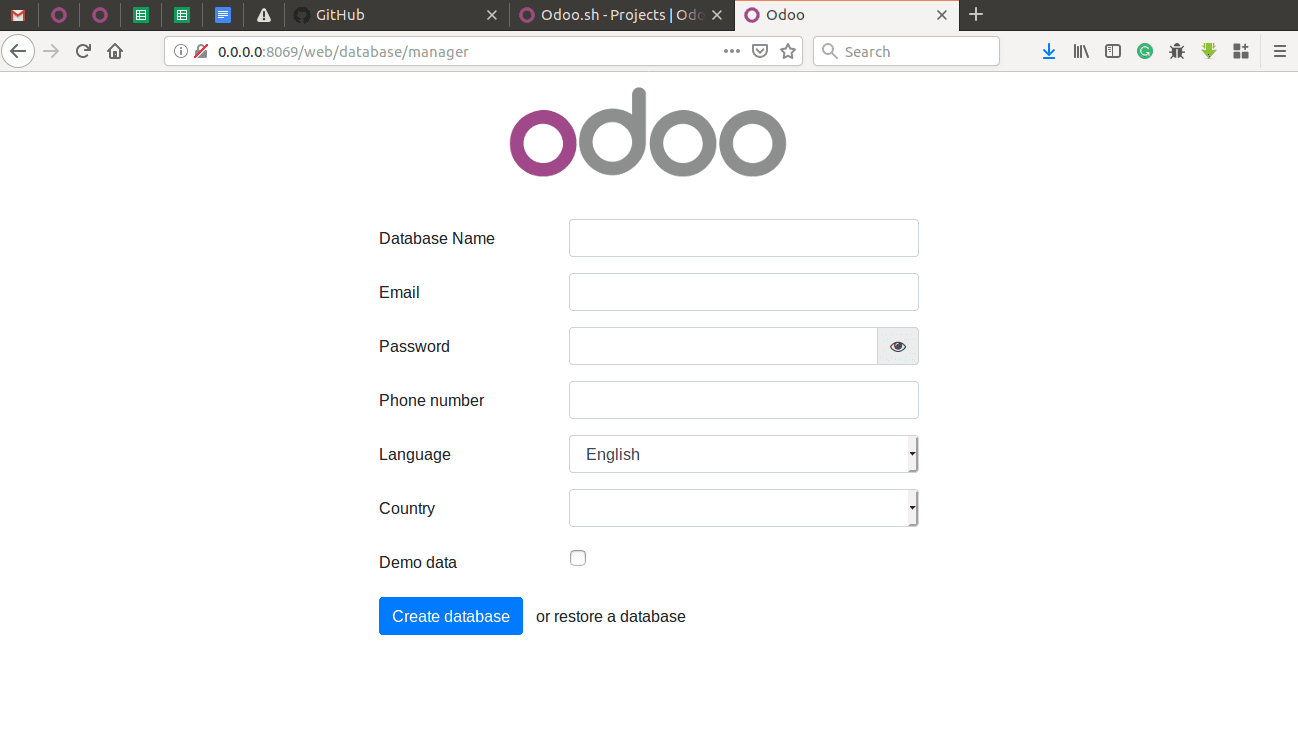Expand the page actions three-dots menu

[x=731, y=51]
